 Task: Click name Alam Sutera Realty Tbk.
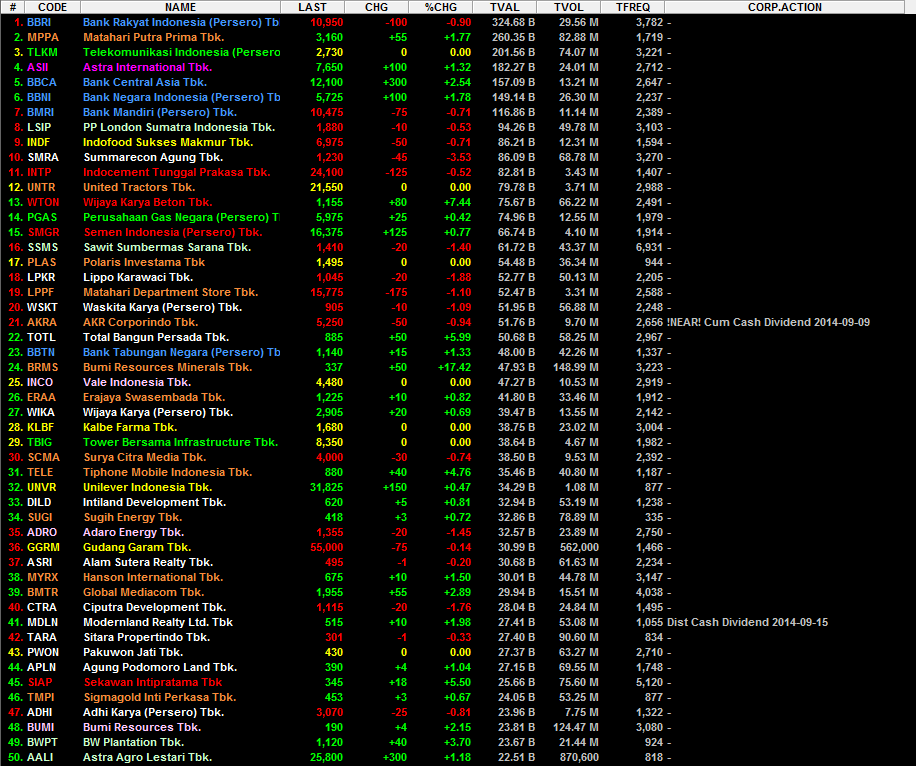pos(148,562)
